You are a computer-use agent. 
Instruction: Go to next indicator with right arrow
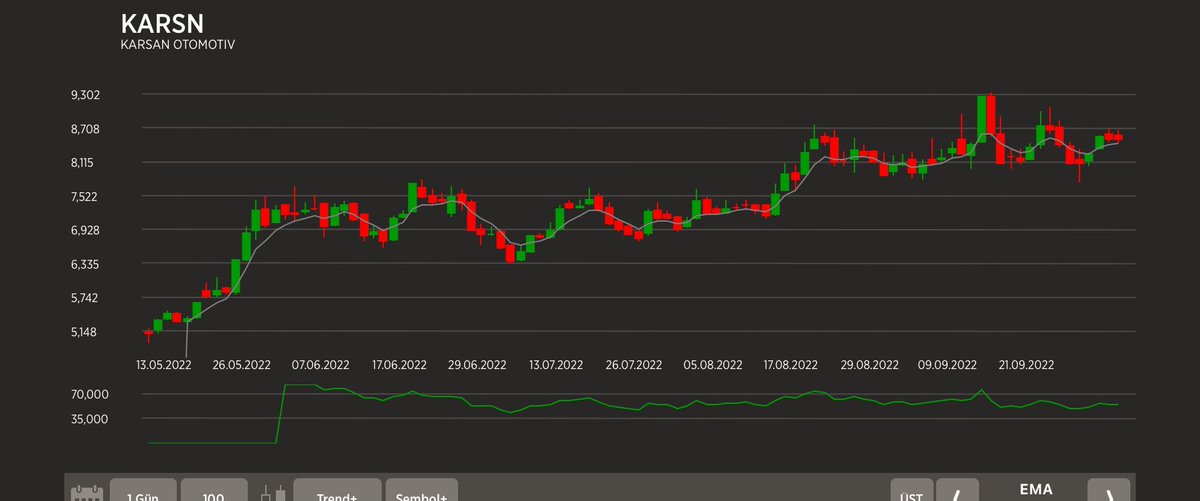[1108, 490]
